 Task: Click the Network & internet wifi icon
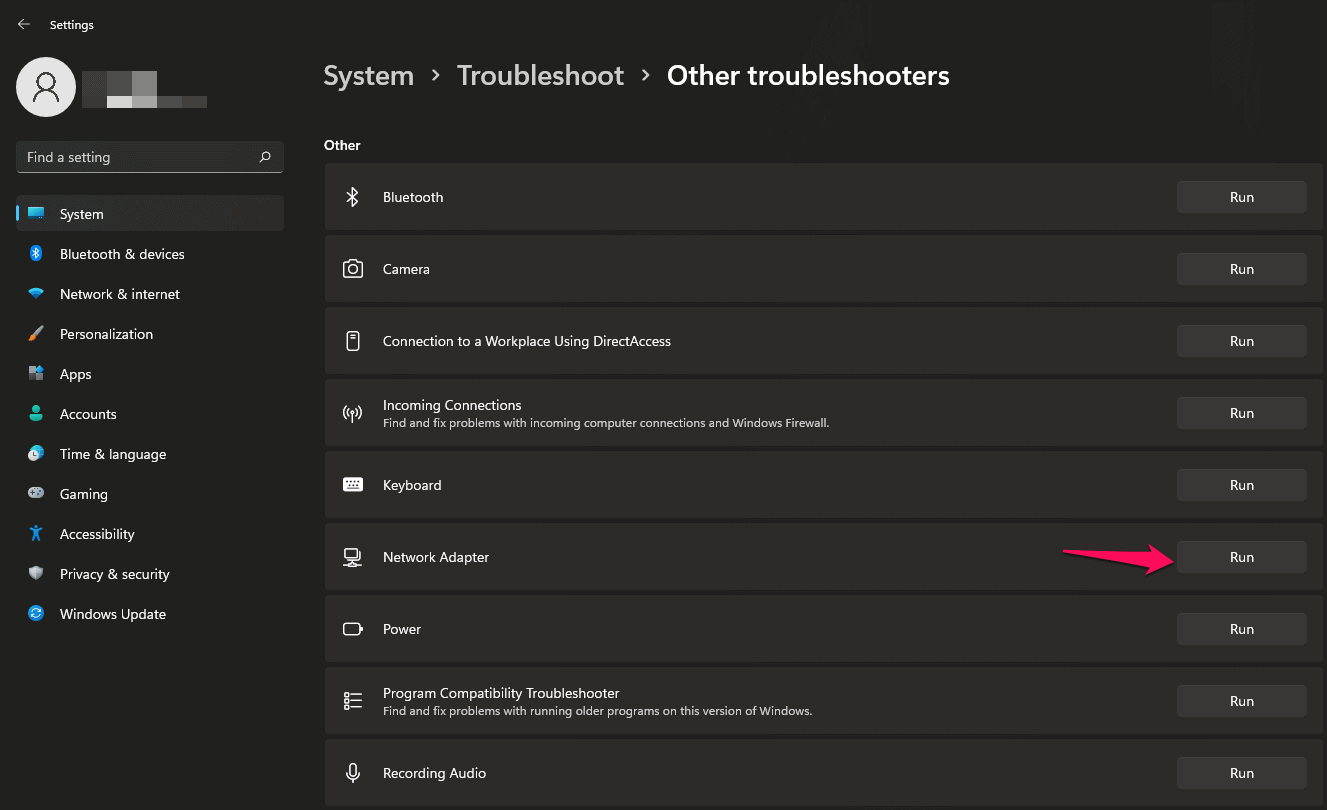pos(36,294)
